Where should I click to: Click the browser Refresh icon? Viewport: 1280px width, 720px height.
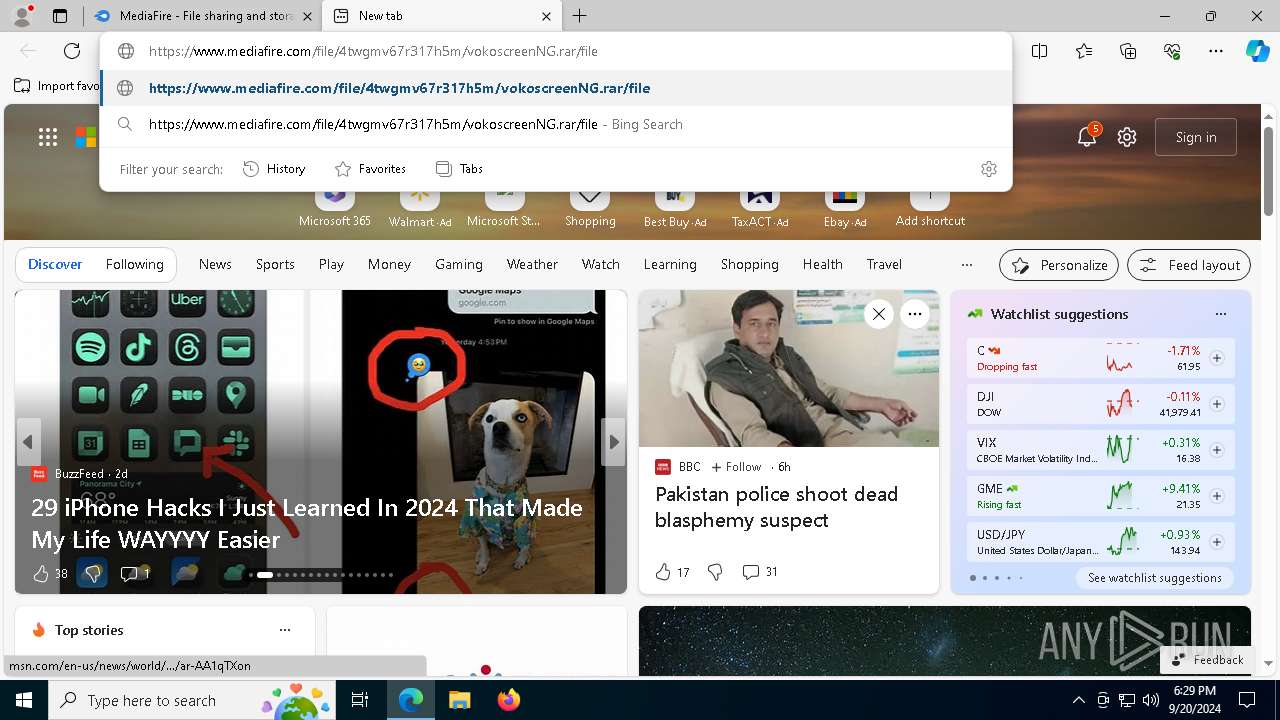tap(72, 51)
